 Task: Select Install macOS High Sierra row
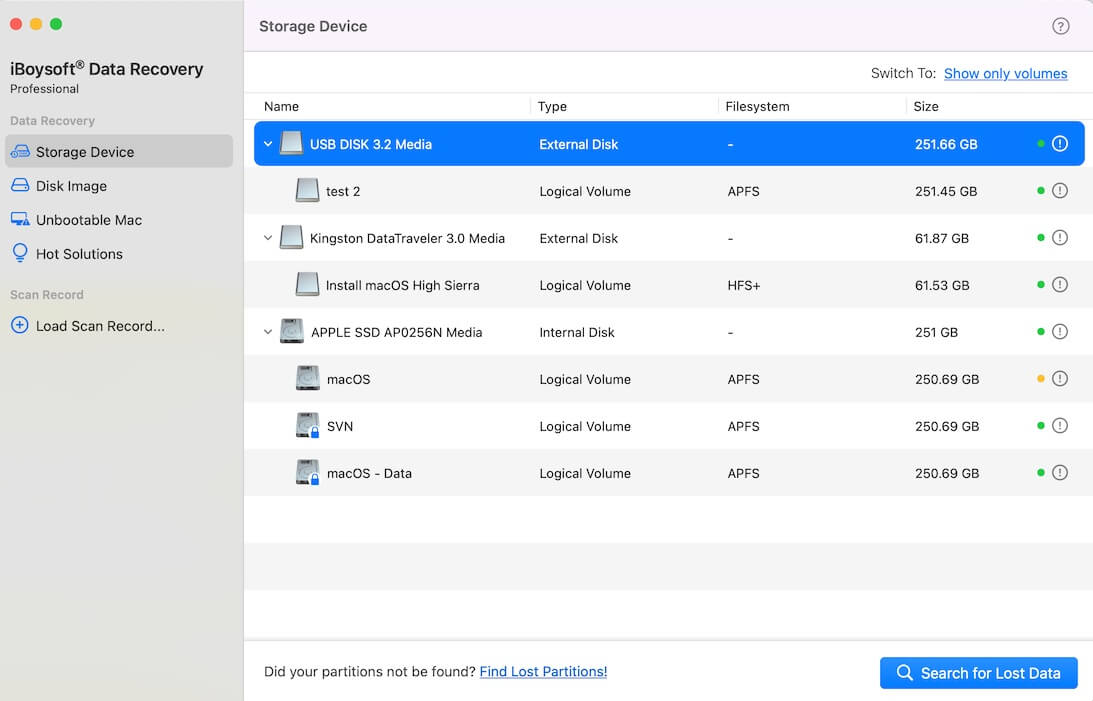[x=668, y=284]
